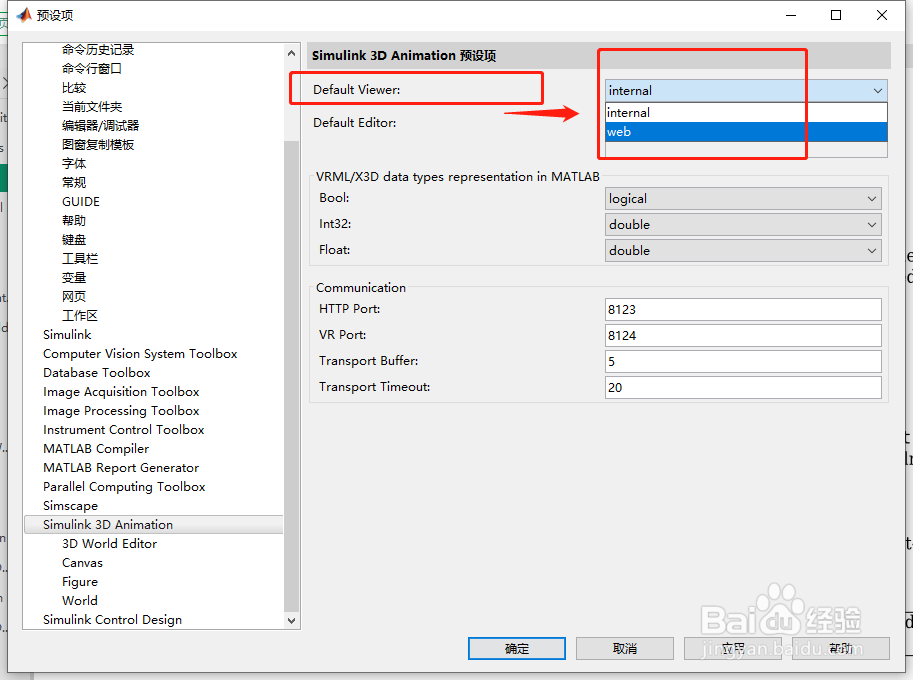The image size is (913, 680).
Task: Select Image Processing Toolbox item
Action: [x=121, y=411]
